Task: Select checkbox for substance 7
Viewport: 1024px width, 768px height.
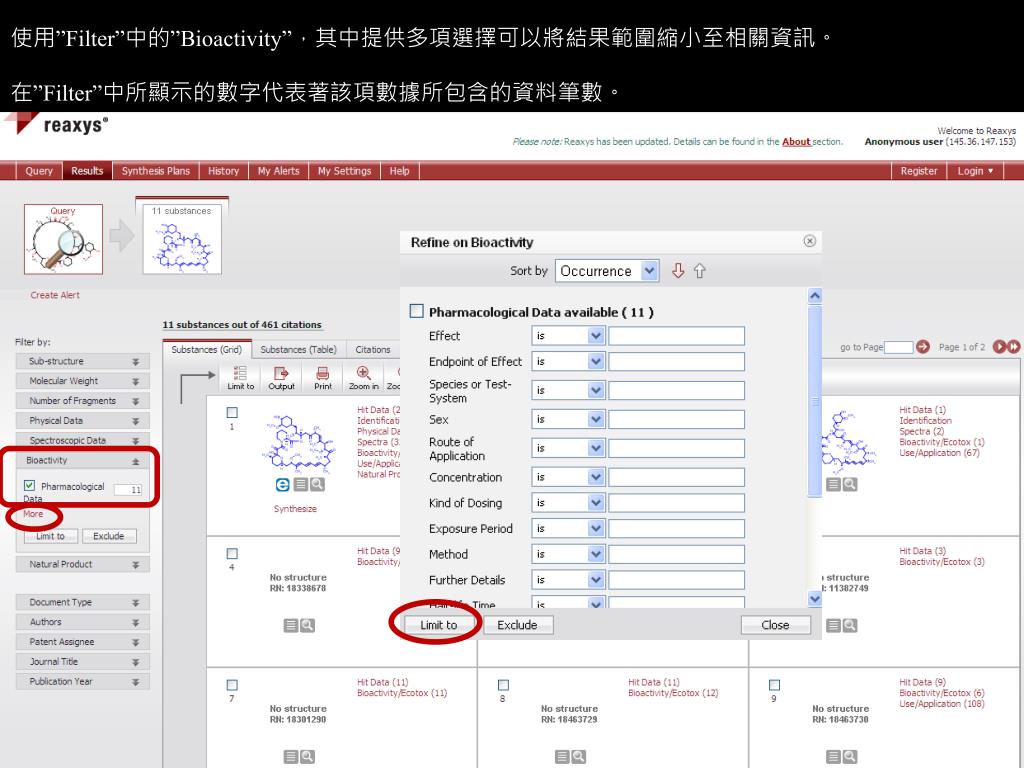Action: pyautogui.click(x=232, y=685)
